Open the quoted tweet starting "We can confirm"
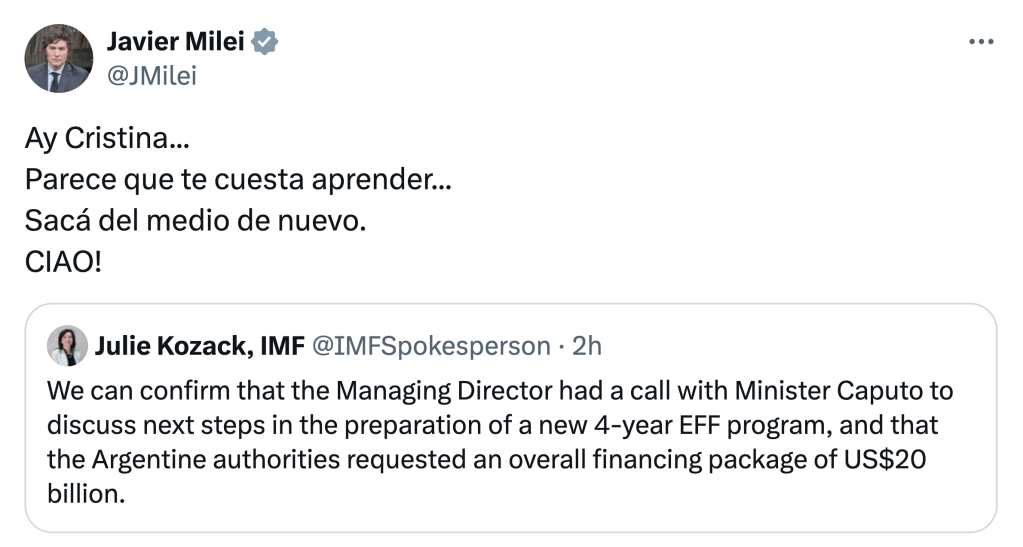The width and height of the screenshot is (1023, 547). [x=510, y=440]
